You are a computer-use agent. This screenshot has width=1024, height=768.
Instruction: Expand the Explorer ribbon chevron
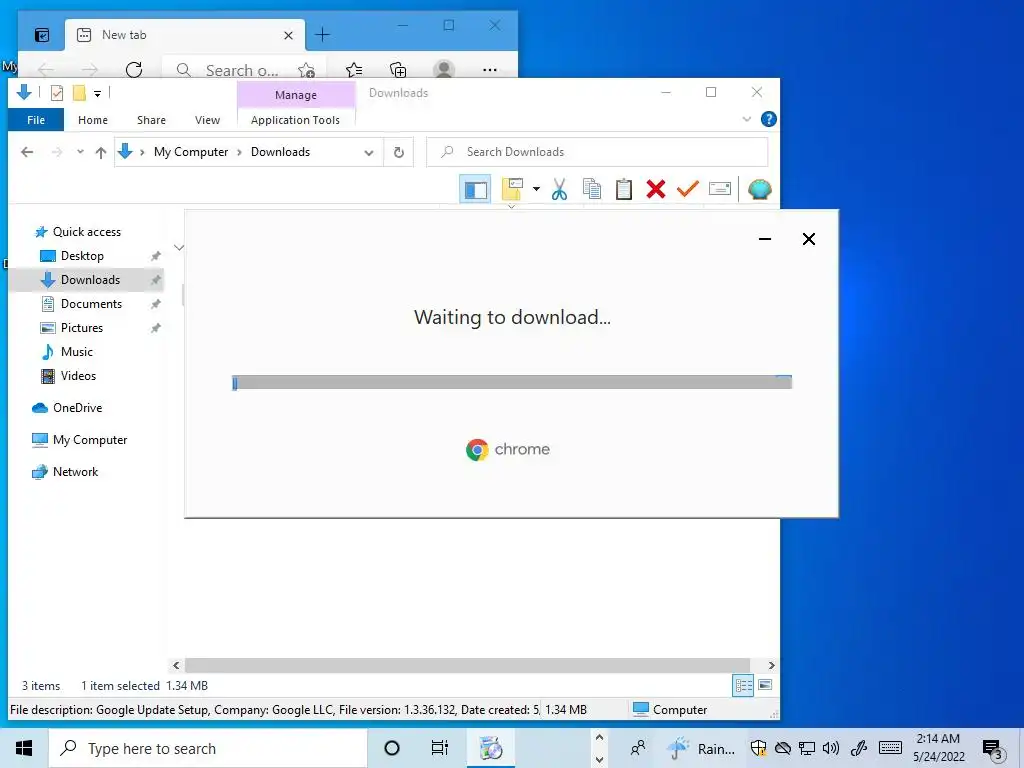[746, 120]
